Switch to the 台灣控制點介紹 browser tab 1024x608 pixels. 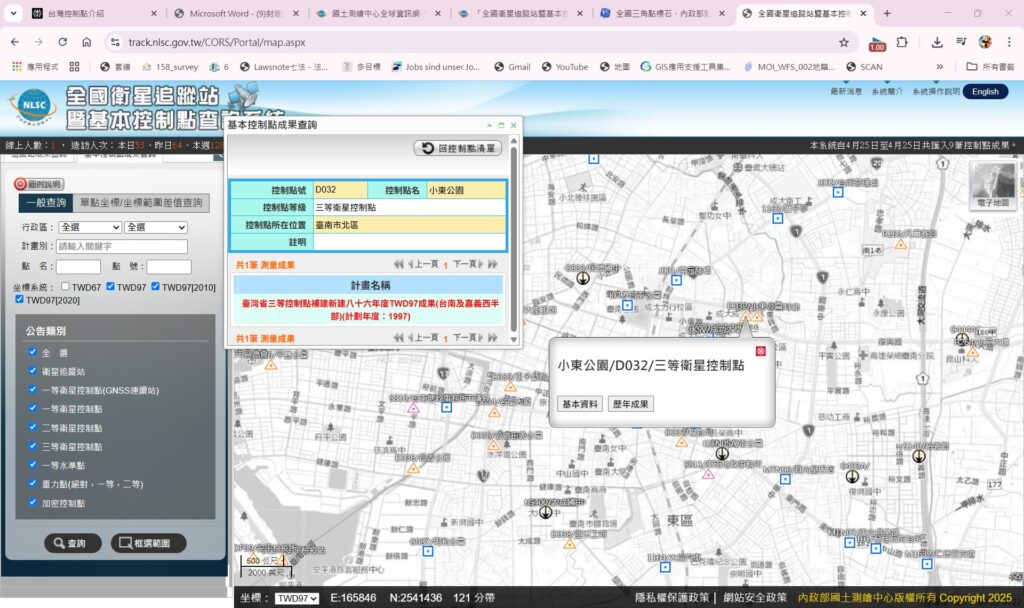point(94,13)
